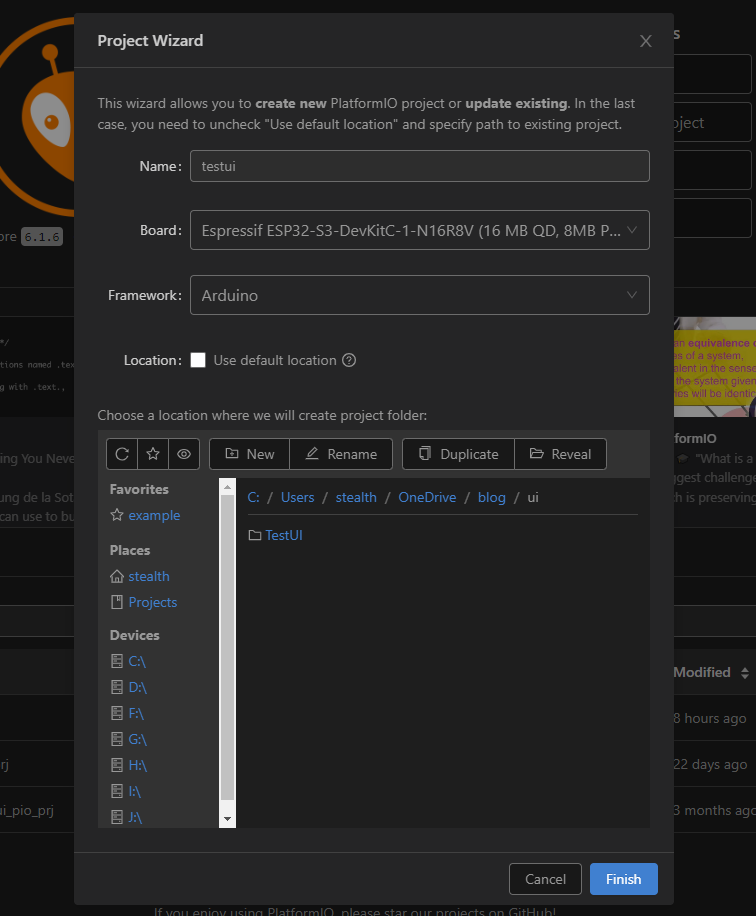756x916 pixels.
Task: Select the D:\ drive device
Action: pos(137,687)
